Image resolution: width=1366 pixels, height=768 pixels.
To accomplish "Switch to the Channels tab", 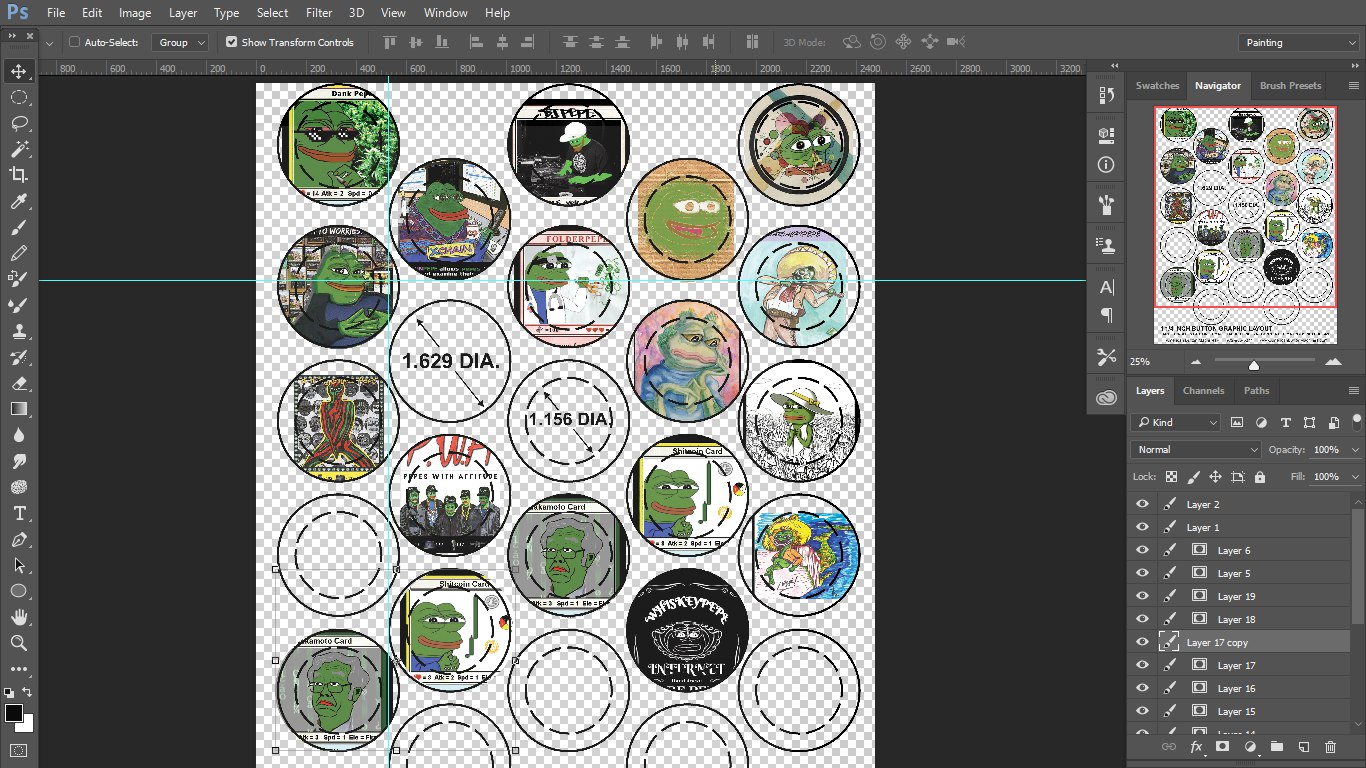I will coord(1203,391).
